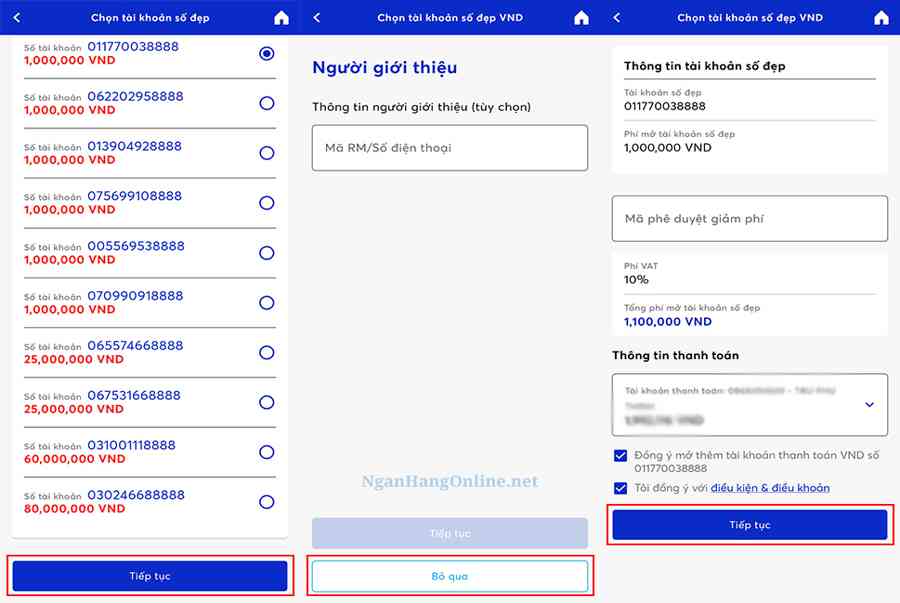Screen dimensions: 900x603
Task: Select the 80,000,000 VND account 030246688888
Action: click(266, 502)
